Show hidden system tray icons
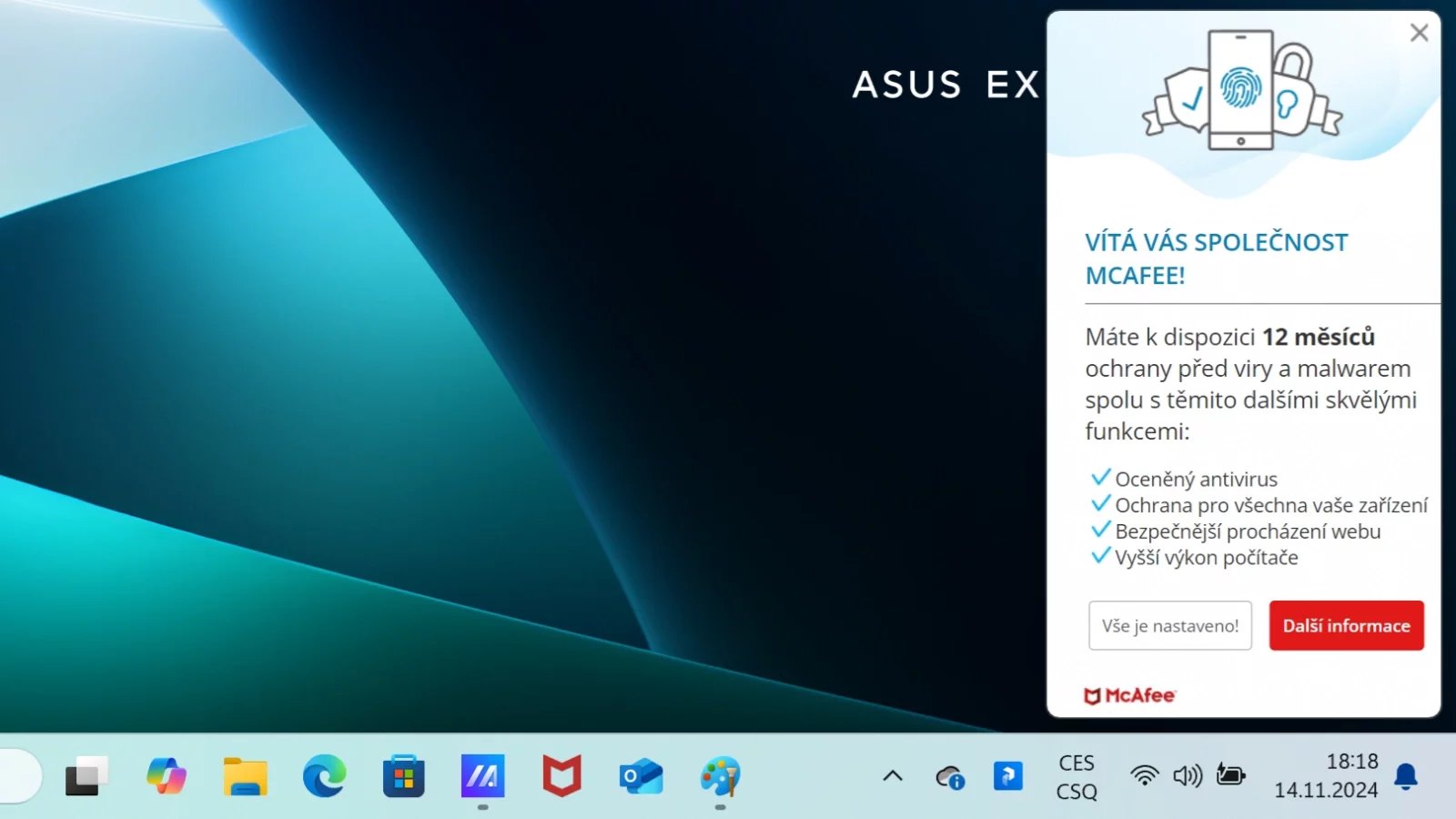 click(893, 776)
